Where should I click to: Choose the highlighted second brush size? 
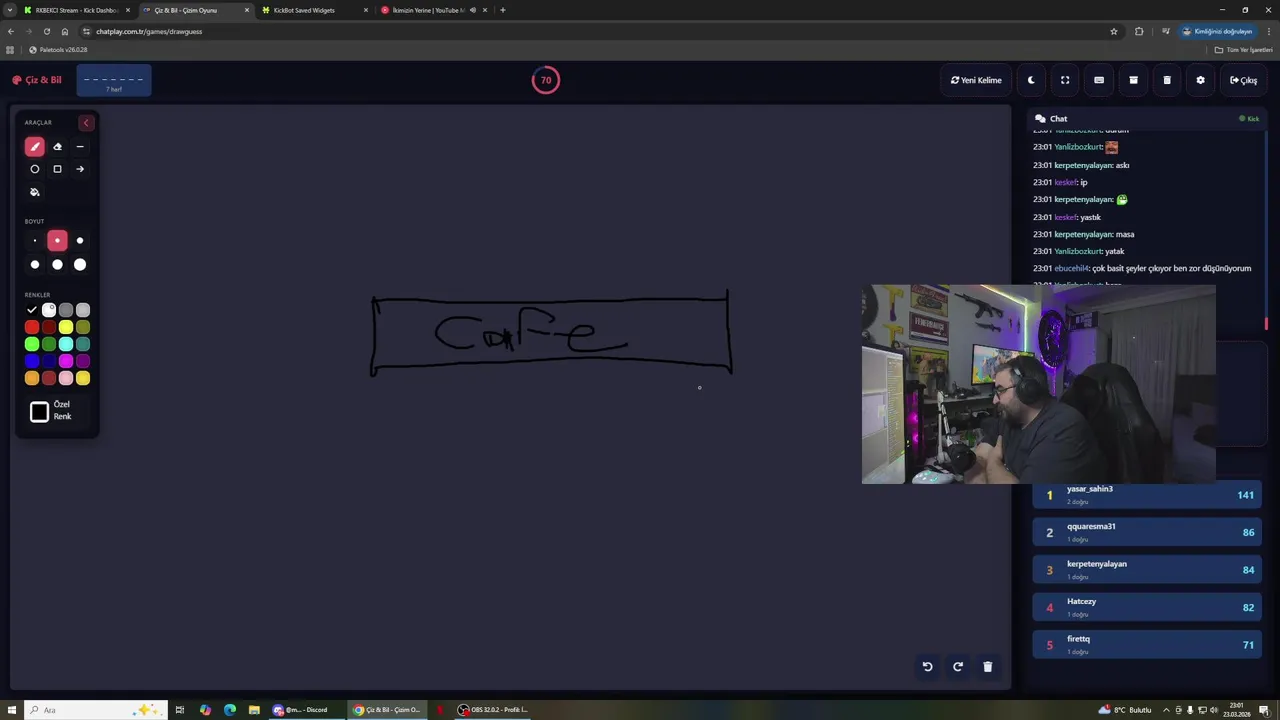[x=57, y=241]
